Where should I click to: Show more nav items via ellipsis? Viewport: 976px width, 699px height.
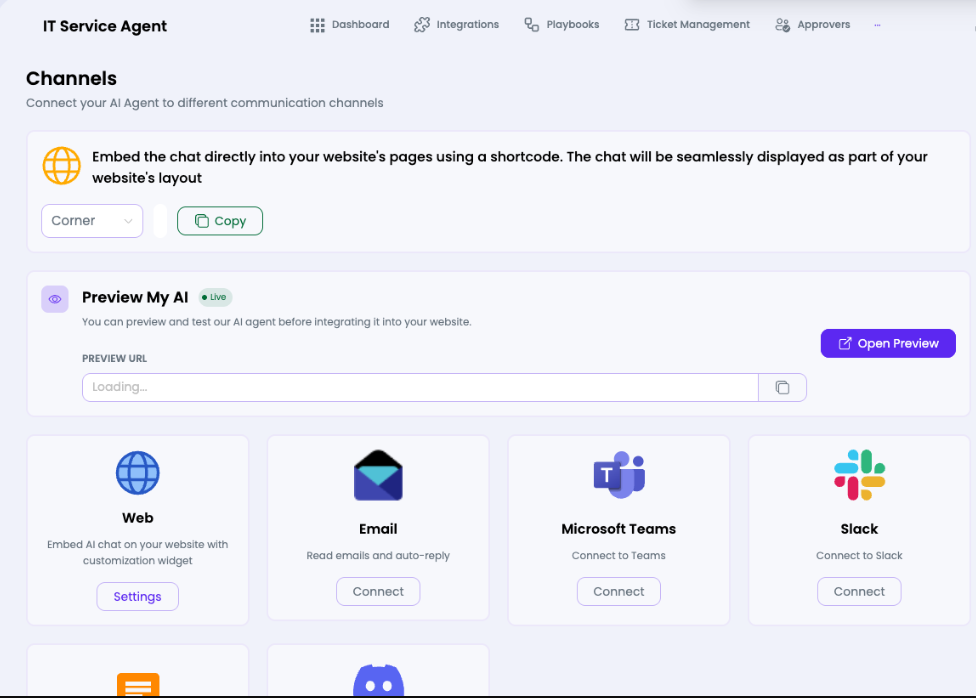(877, 26)
